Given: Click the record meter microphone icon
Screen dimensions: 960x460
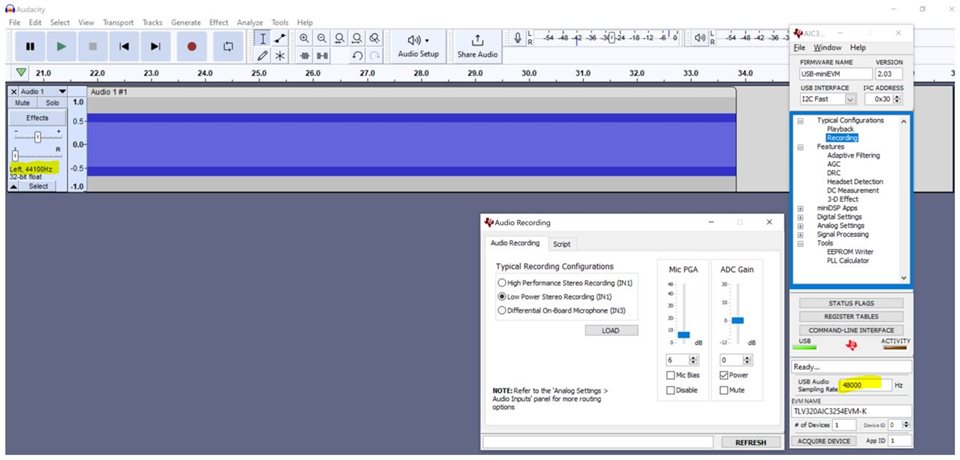Looking at the screenshot, I should 518,39.
